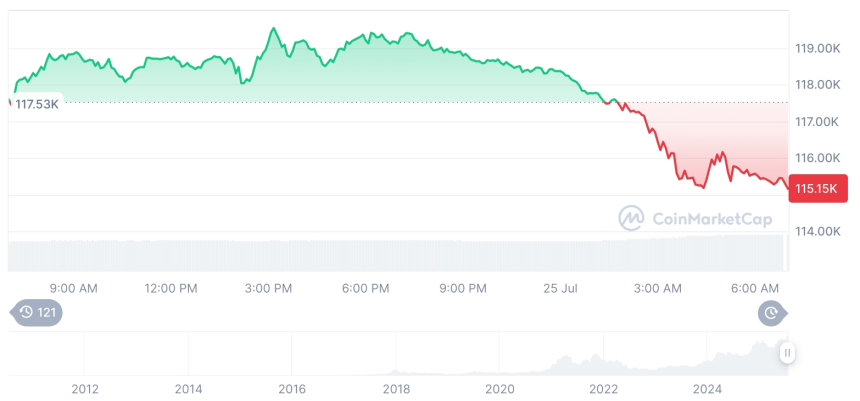Image resolution: width=860 pixels, height=401 pixels.
Task: Click the 114.00K price axis label
Action: 817,231
